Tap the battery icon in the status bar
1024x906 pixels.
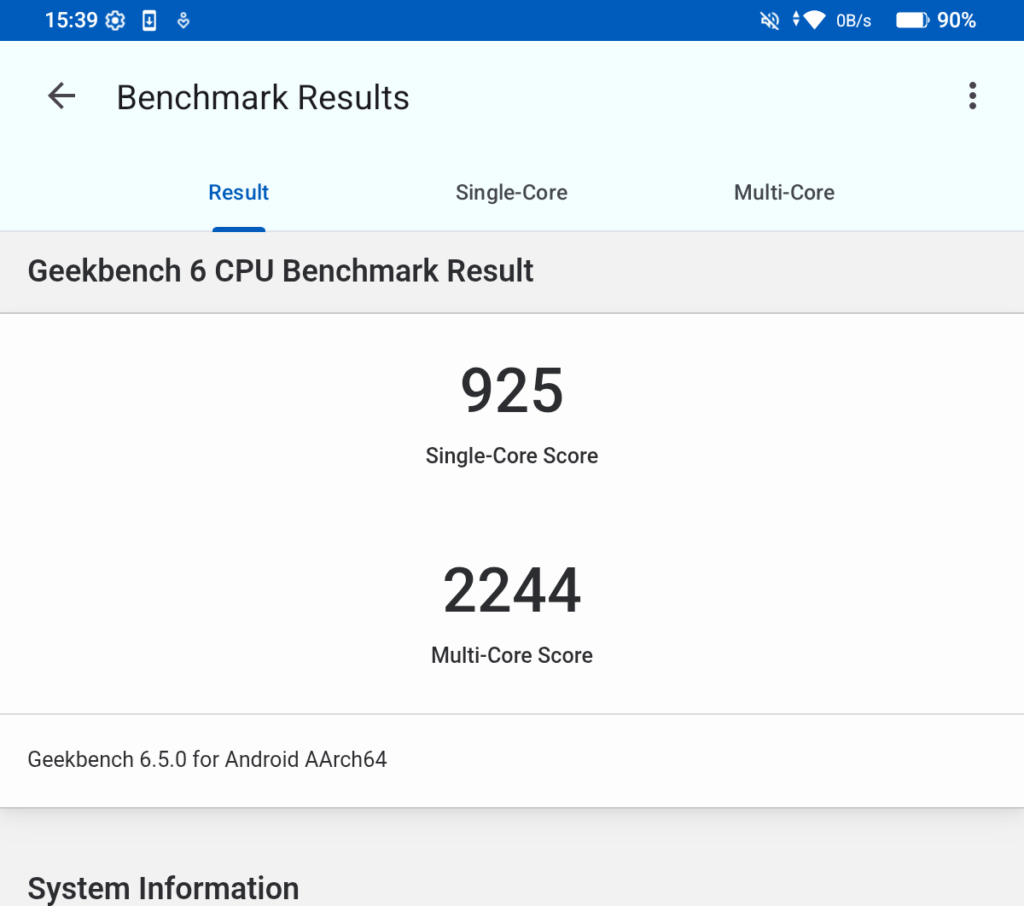[911, 20]
